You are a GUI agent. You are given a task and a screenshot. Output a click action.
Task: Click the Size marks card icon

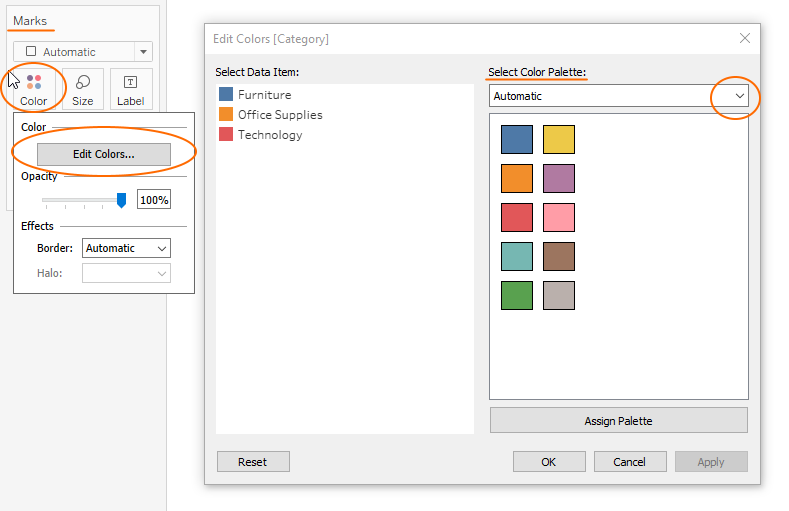pos(83,88)
